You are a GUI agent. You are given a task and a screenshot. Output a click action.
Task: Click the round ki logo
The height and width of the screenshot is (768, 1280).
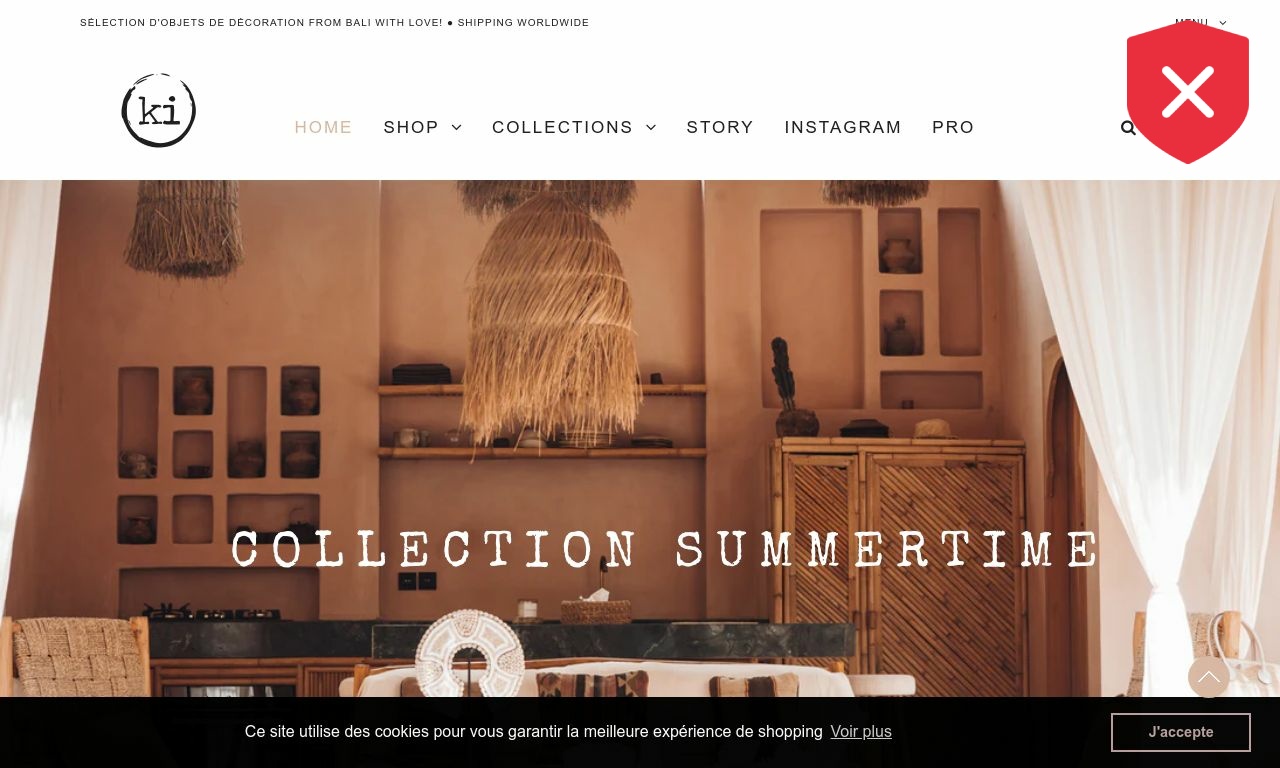(158, 110)
